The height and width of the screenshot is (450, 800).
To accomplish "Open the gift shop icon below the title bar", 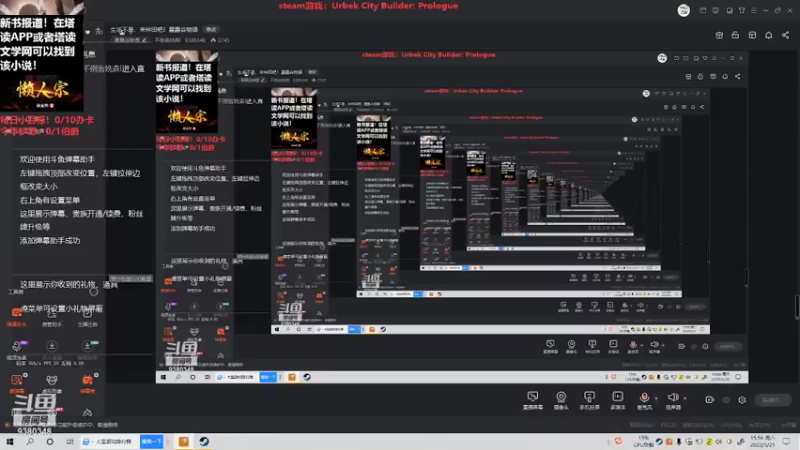I will pyautogui.click(x=719, y=35).
